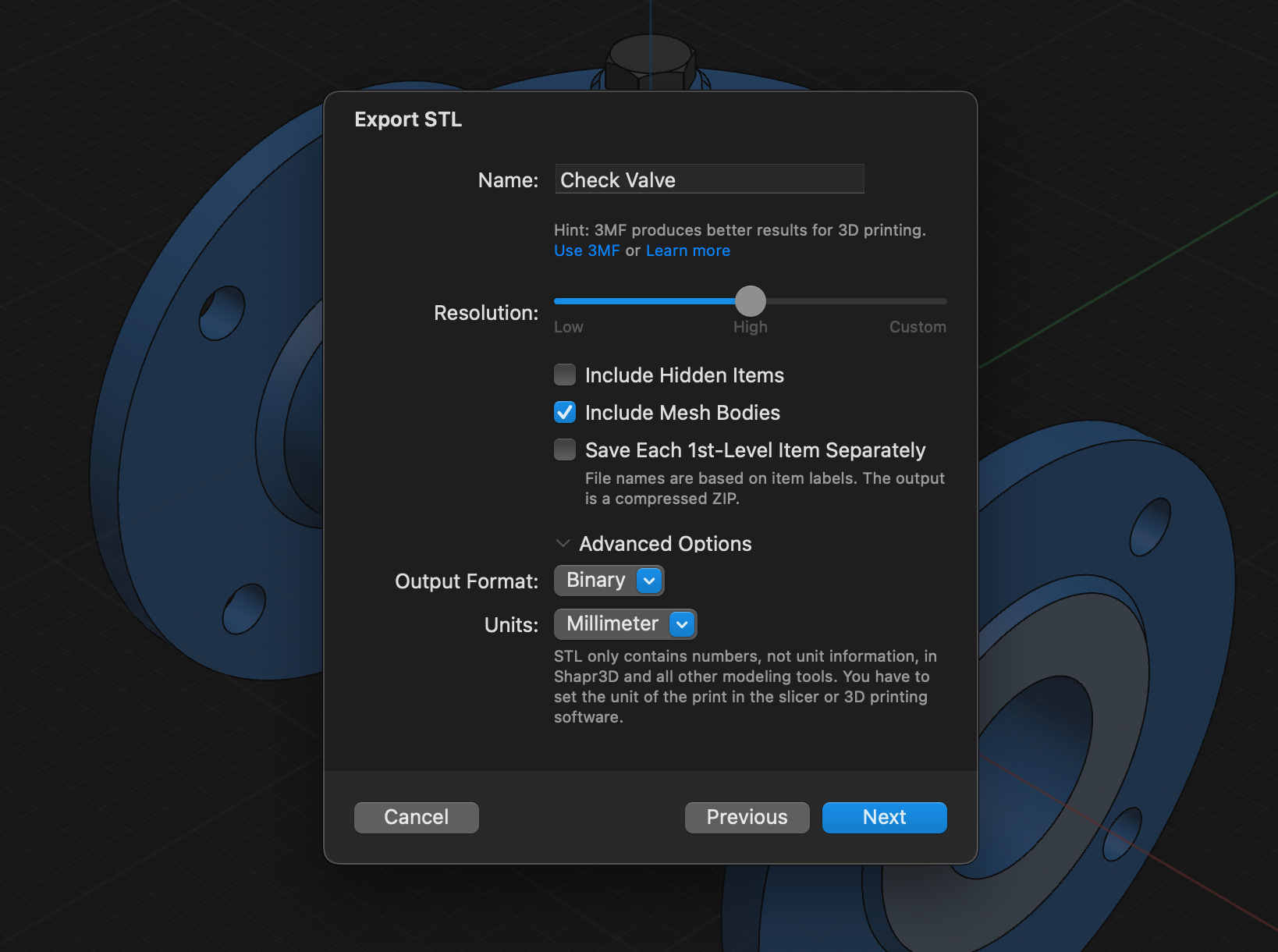
Task: Click the Resolution label
Action: coord(486,313)
